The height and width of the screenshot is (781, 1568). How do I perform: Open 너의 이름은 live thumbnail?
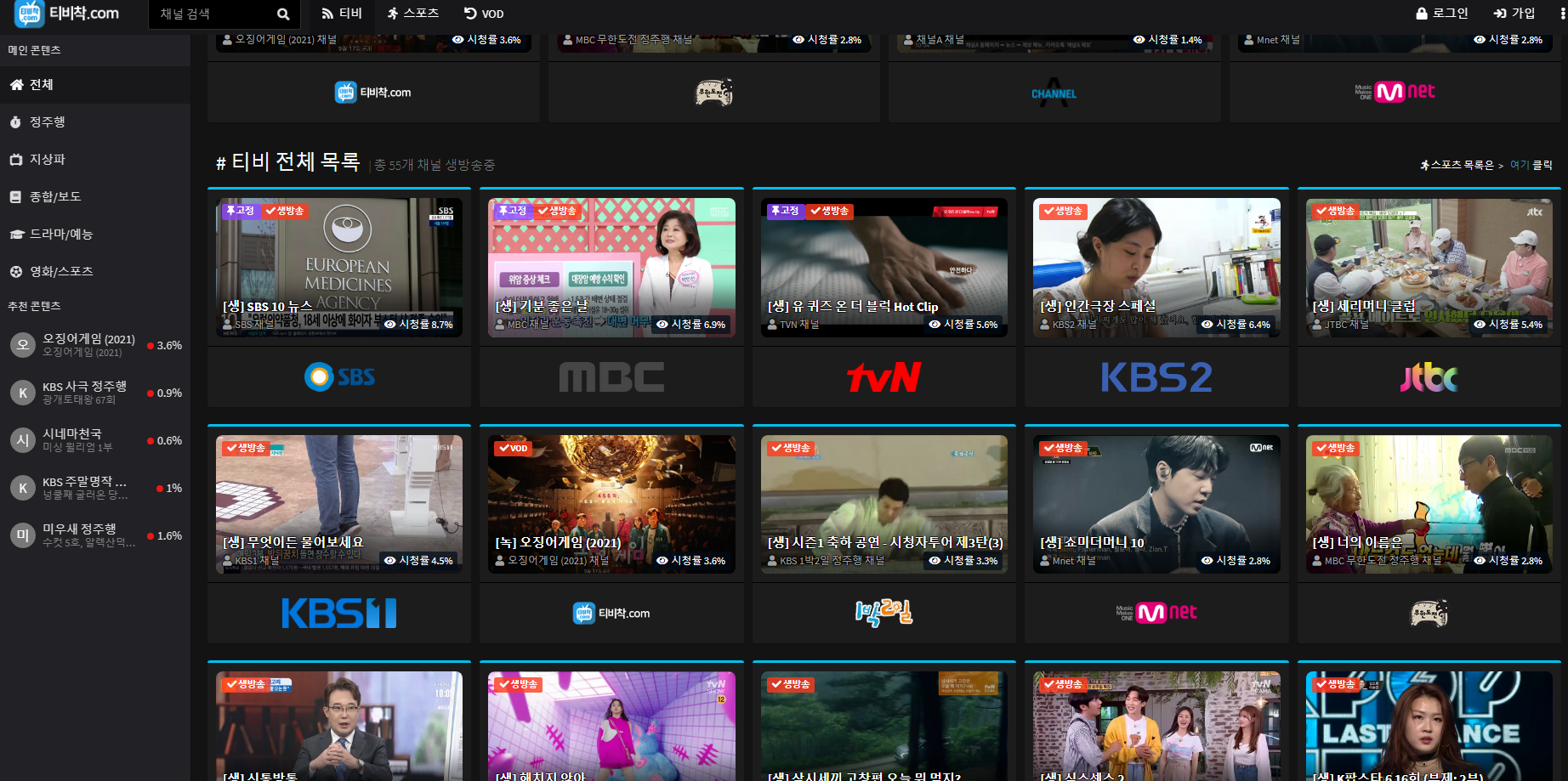coord(1429,504)
